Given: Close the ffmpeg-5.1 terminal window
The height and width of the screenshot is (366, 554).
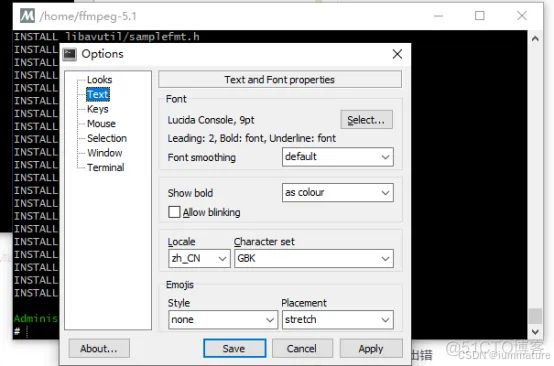Looking at the screenshot, I should click(x=521, y=16).
